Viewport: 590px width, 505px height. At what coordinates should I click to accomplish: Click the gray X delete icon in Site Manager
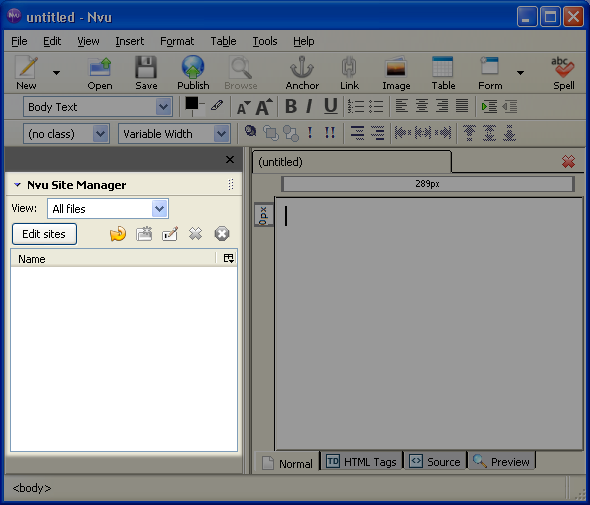[196, 234]
